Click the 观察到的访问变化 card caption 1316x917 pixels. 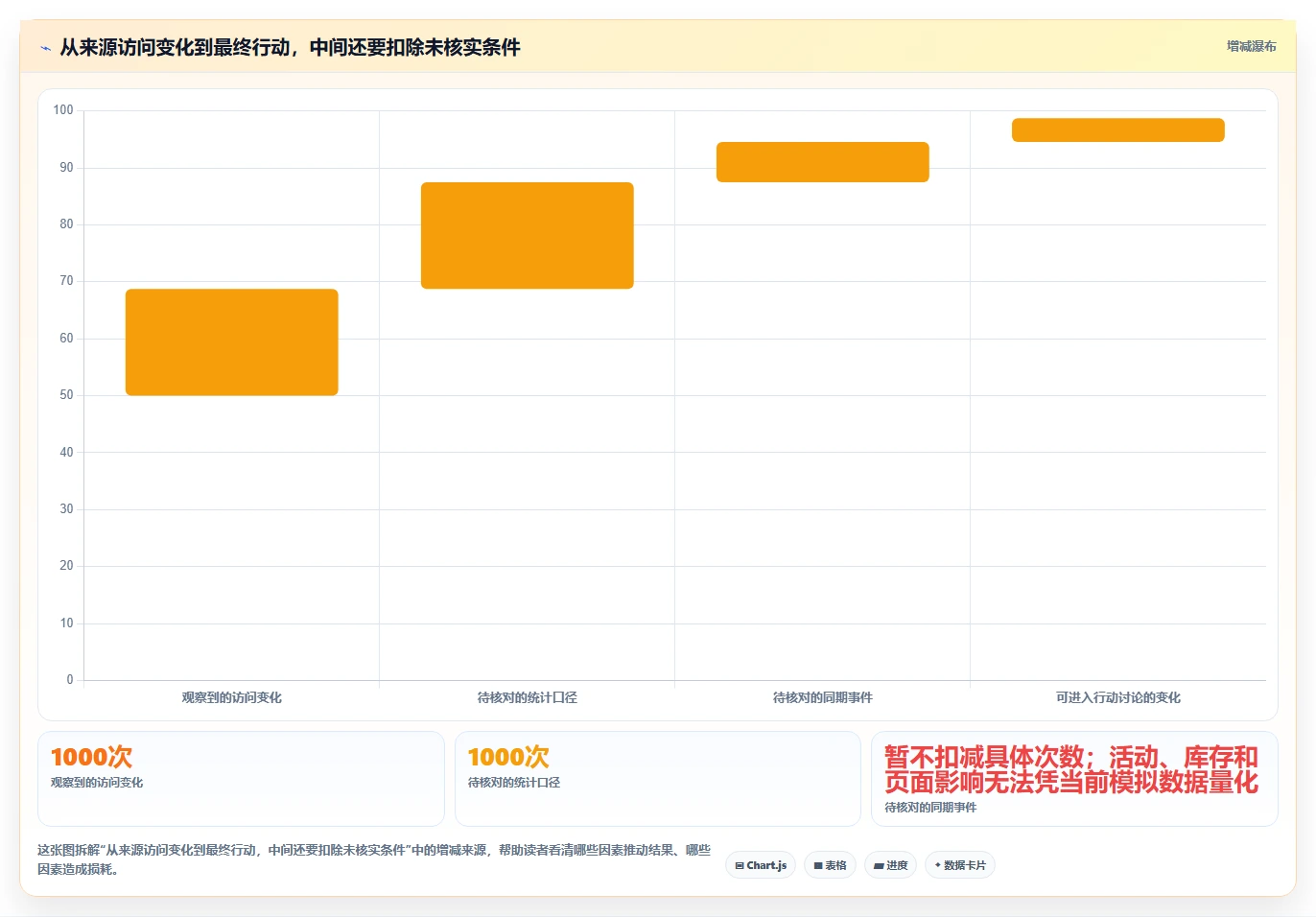tap(97, 783)
